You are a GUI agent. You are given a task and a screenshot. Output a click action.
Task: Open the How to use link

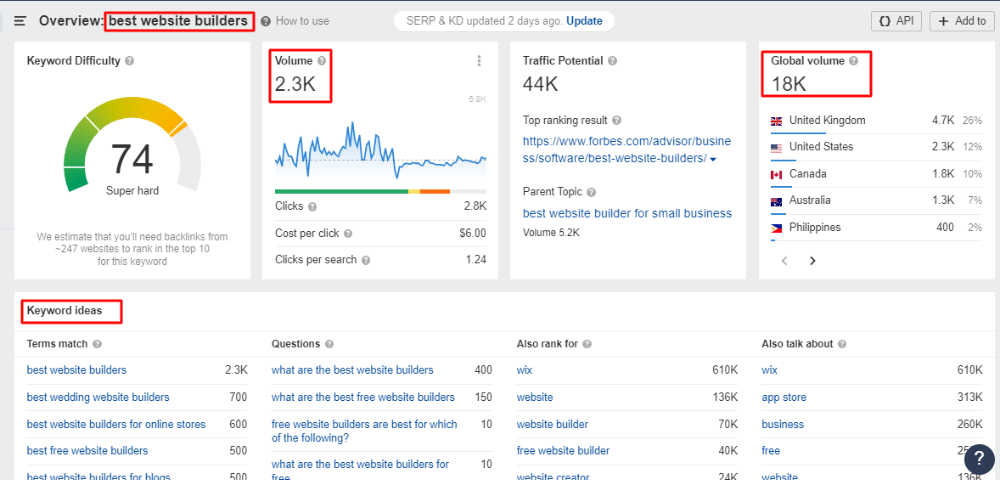(302, 21)
